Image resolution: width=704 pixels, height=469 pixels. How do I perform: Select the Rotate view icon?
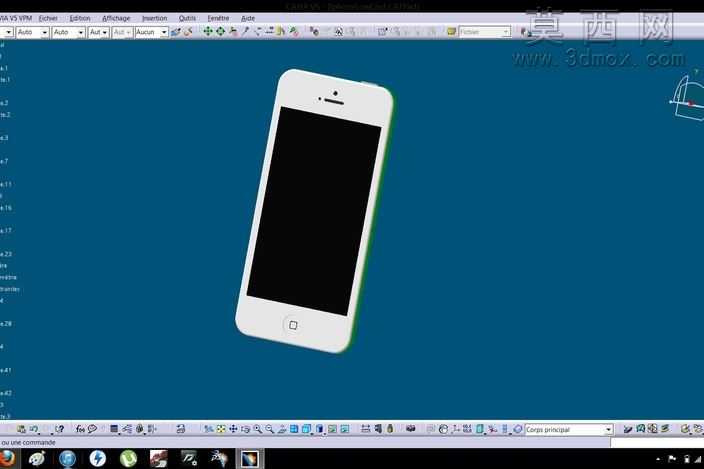[245, 429]
